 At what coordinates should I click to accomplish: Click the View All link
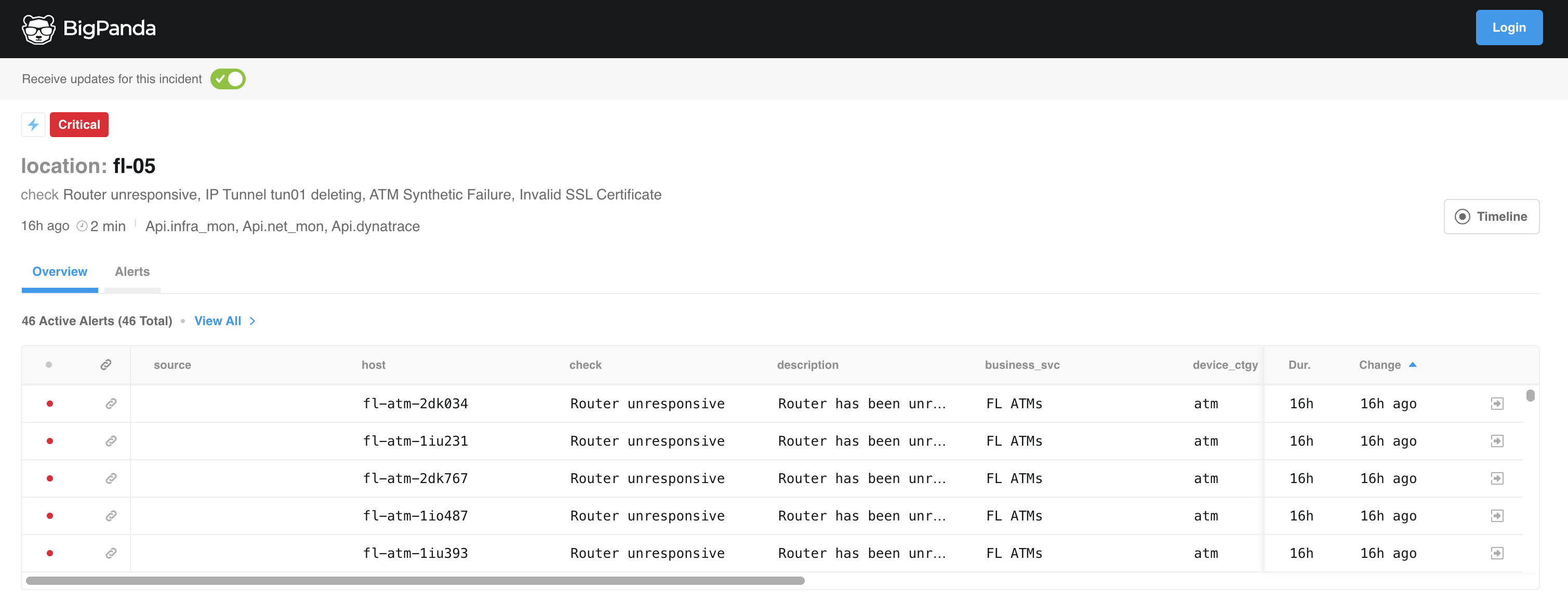(x=217, y=320)
